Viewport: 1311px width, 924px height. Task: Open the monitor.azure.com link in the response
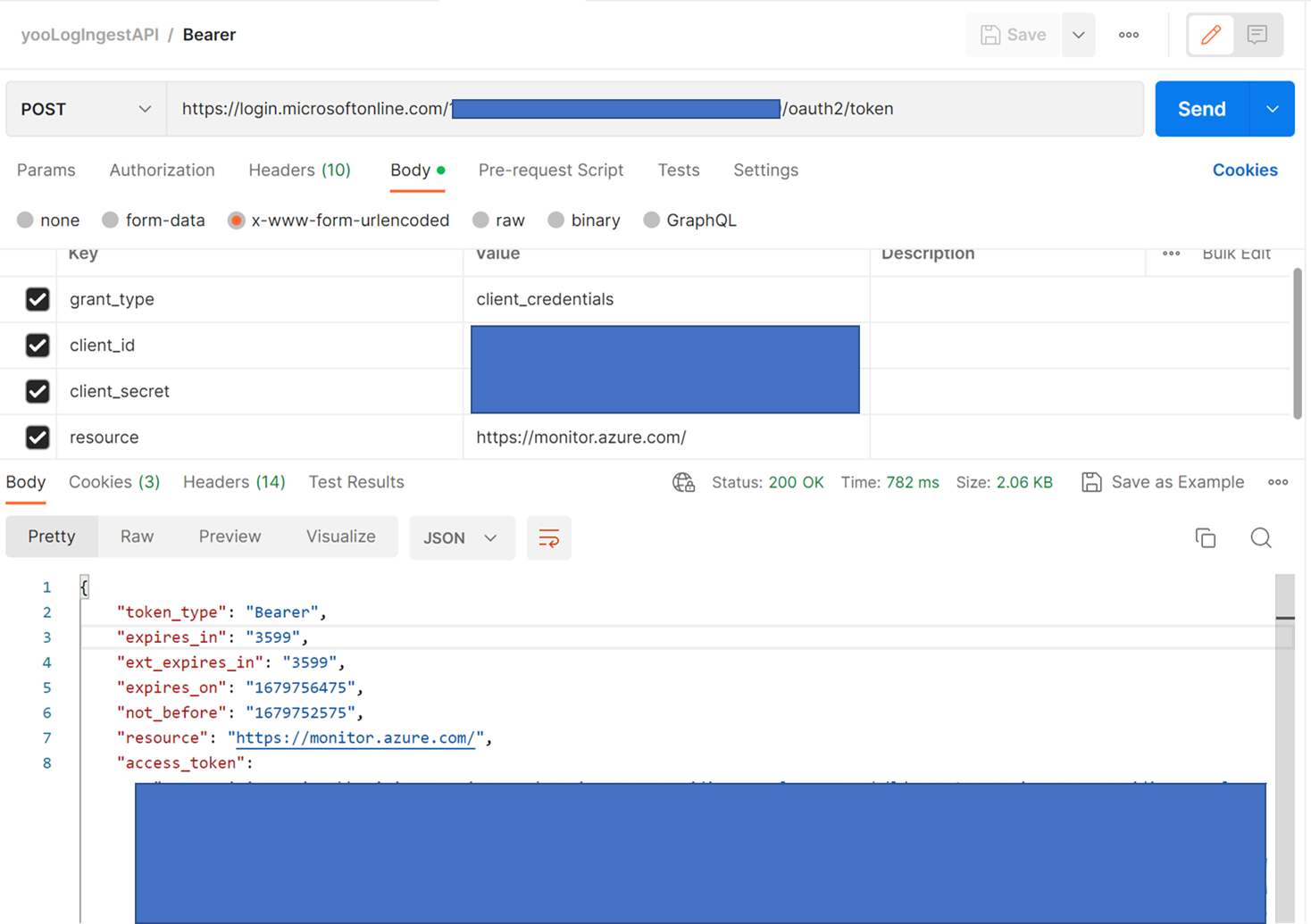[354, 737]
